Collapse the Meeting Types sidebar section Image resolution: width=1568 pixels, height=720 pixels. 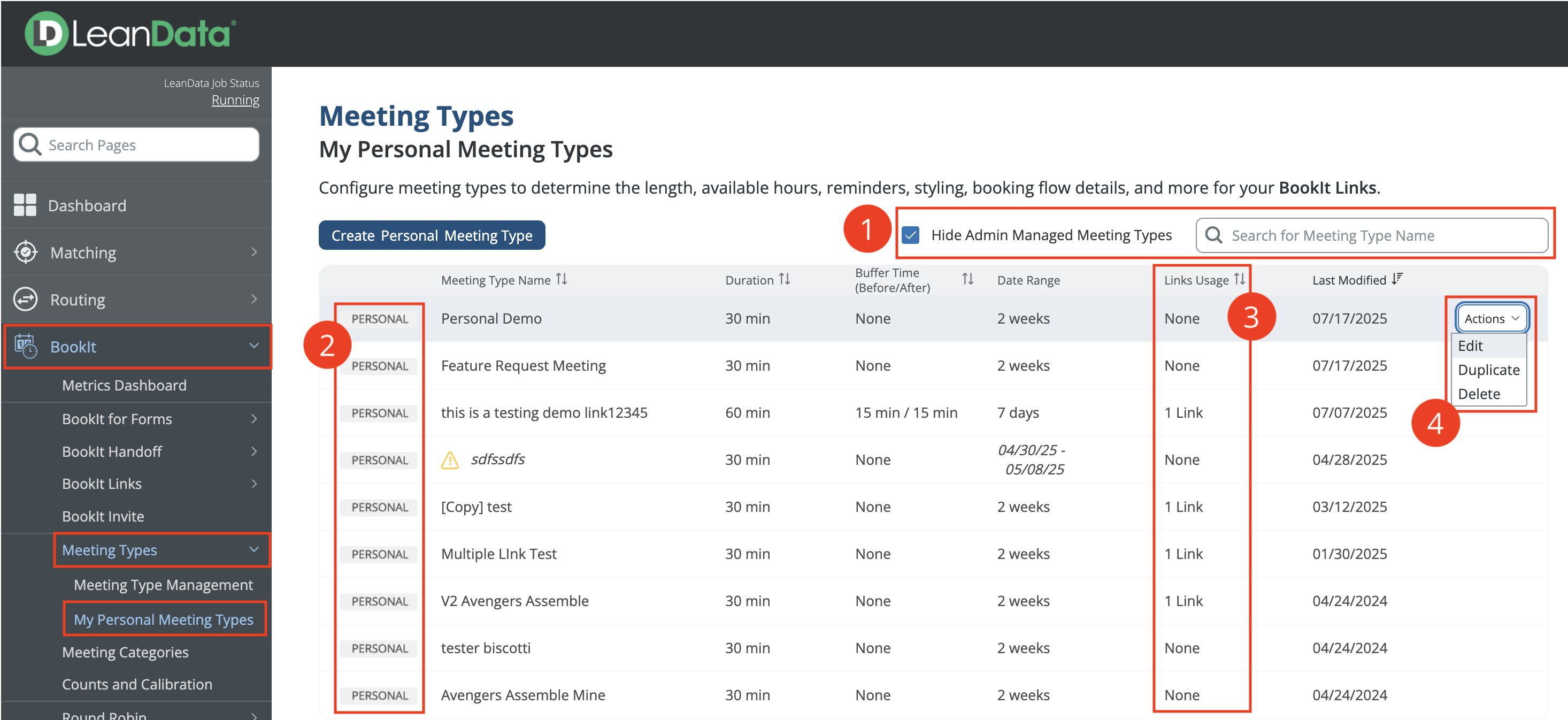[x=254, y=549]
